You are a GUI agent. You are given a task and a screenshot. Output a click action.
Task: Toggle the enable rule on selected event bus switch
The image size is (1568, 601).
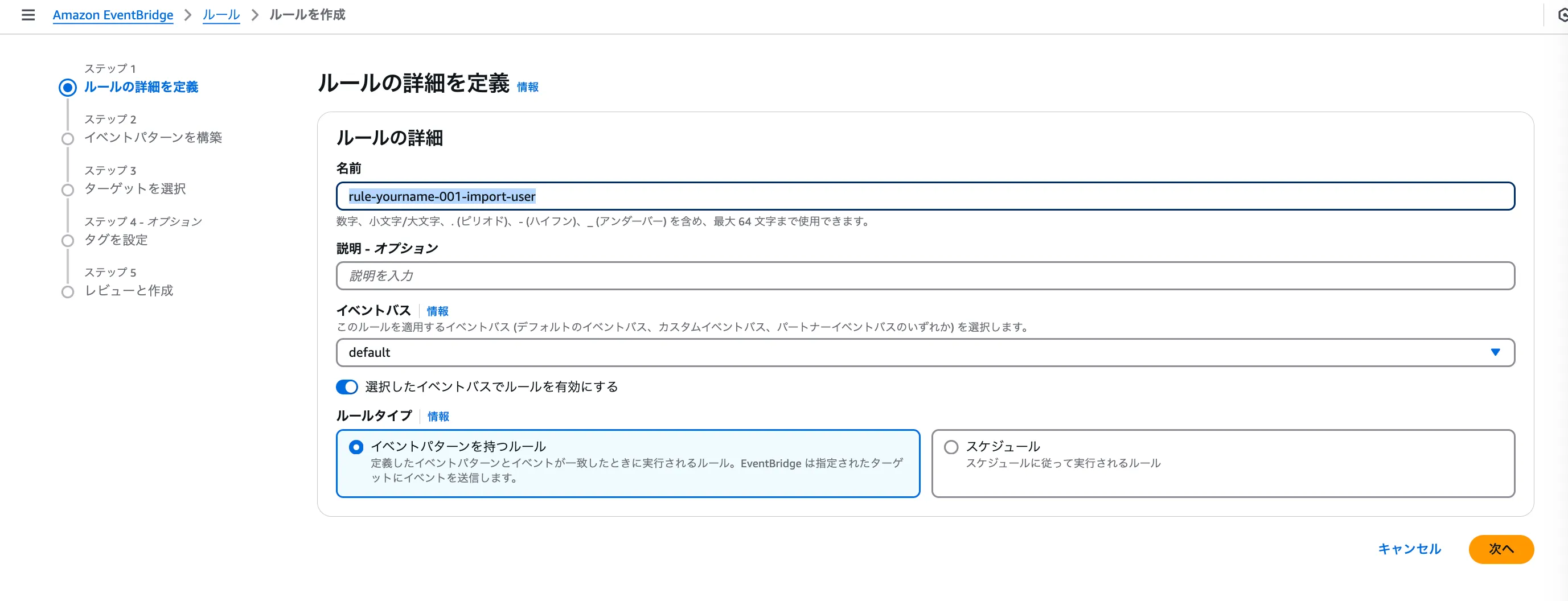click(x=347, y=387)
